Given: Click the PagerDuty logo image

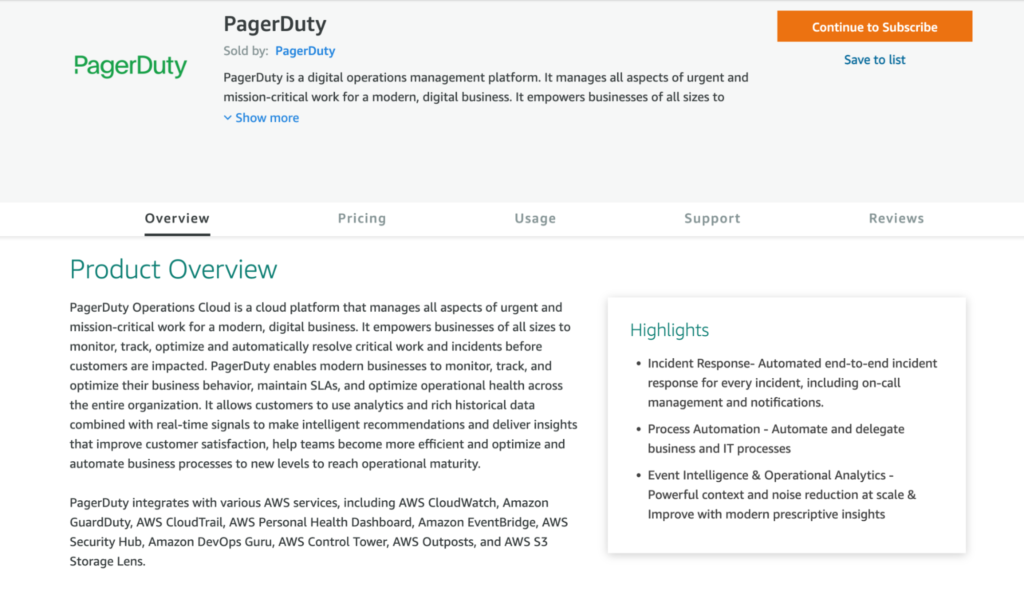Looking at the screenshot, I should [130, 66].
